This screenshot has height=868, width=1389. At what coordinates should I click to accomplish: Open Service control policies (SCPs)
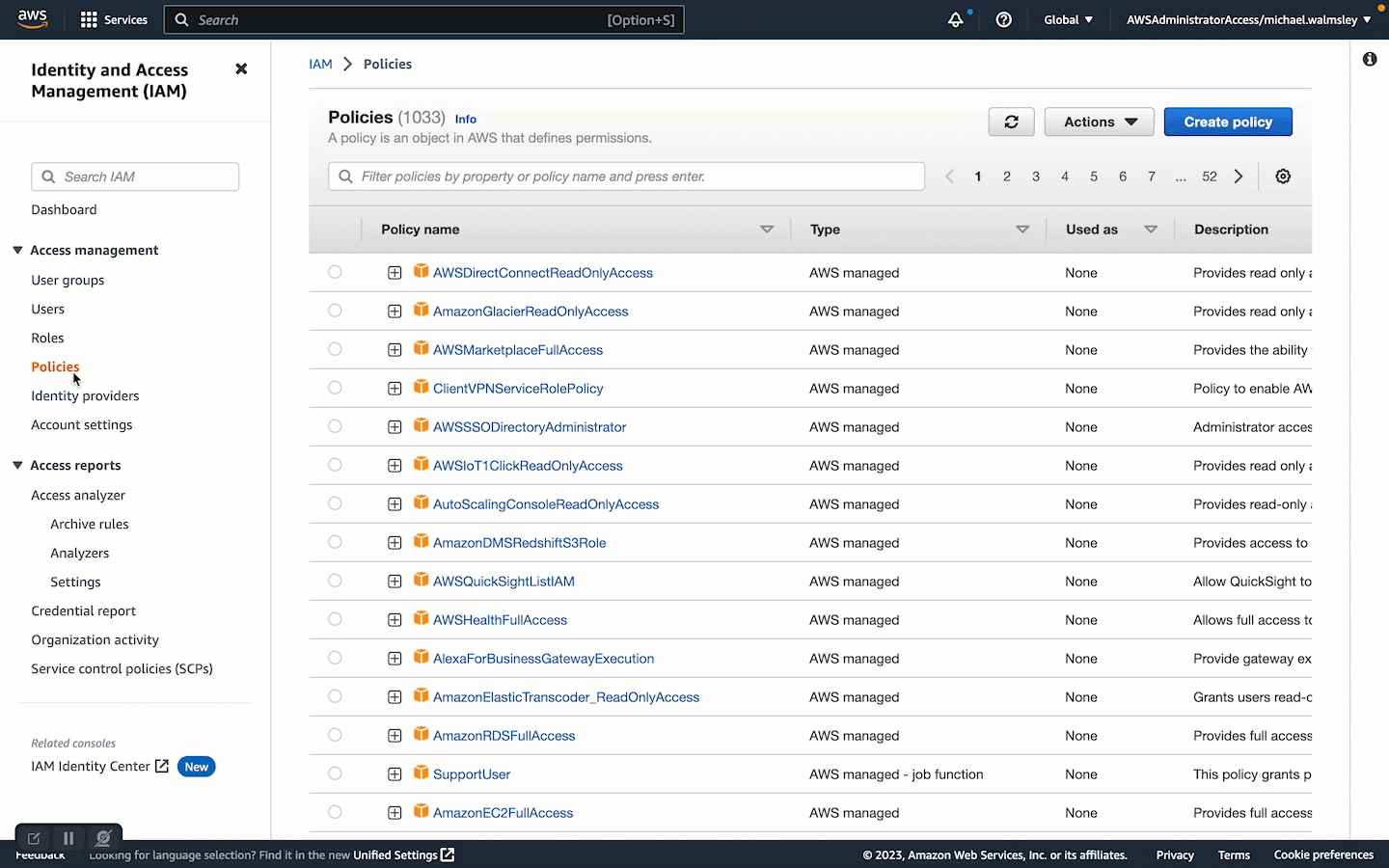point(122,668)
